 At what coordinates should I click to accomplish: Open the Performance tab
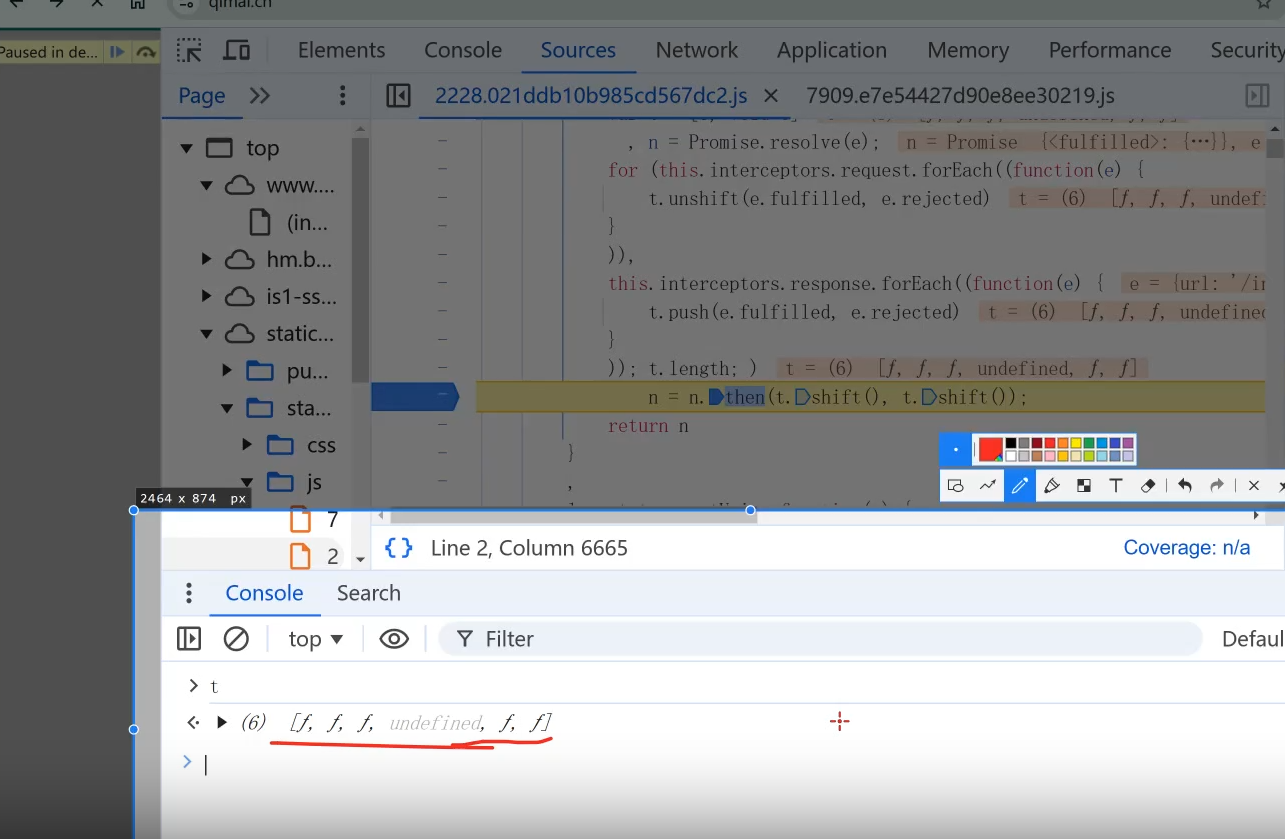pos(1110,50)
